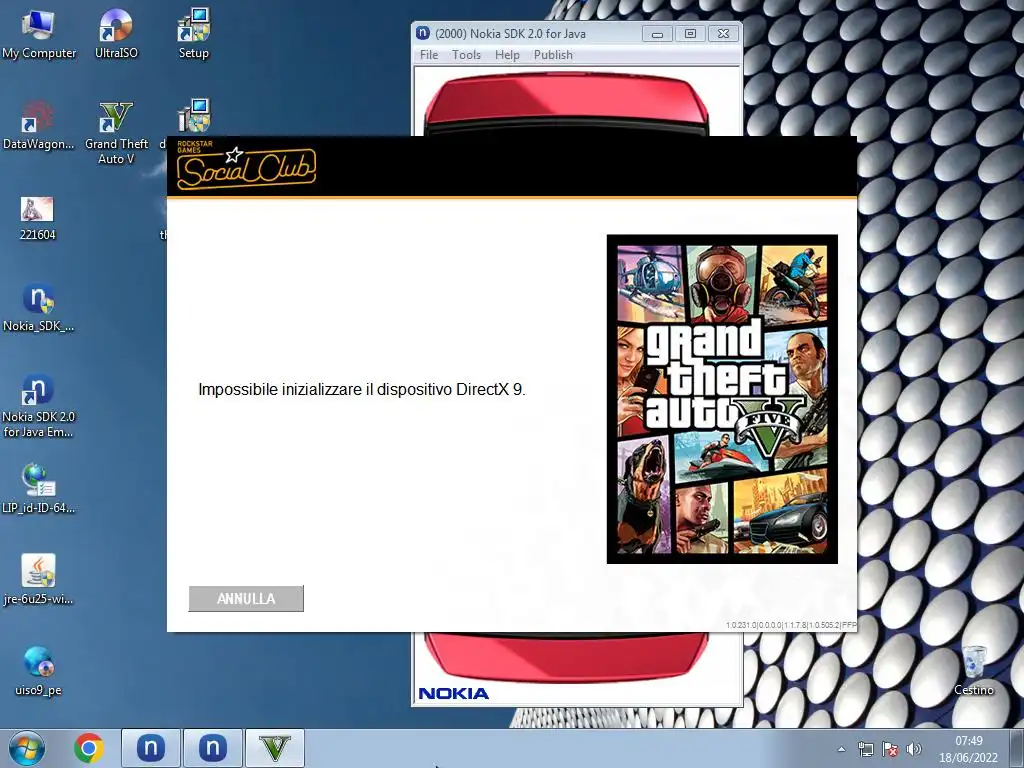
Task: Open the top-row Setup desktop icon
Action: (193, 36)
